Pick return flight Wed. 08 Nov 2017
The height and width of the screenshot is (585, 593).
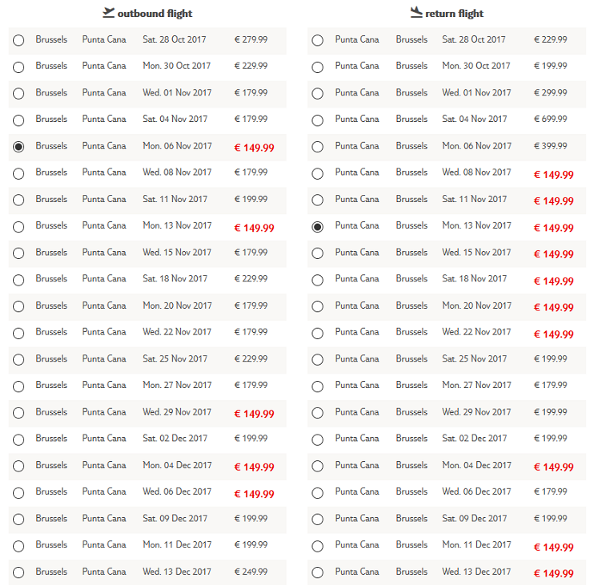(318, 174)
